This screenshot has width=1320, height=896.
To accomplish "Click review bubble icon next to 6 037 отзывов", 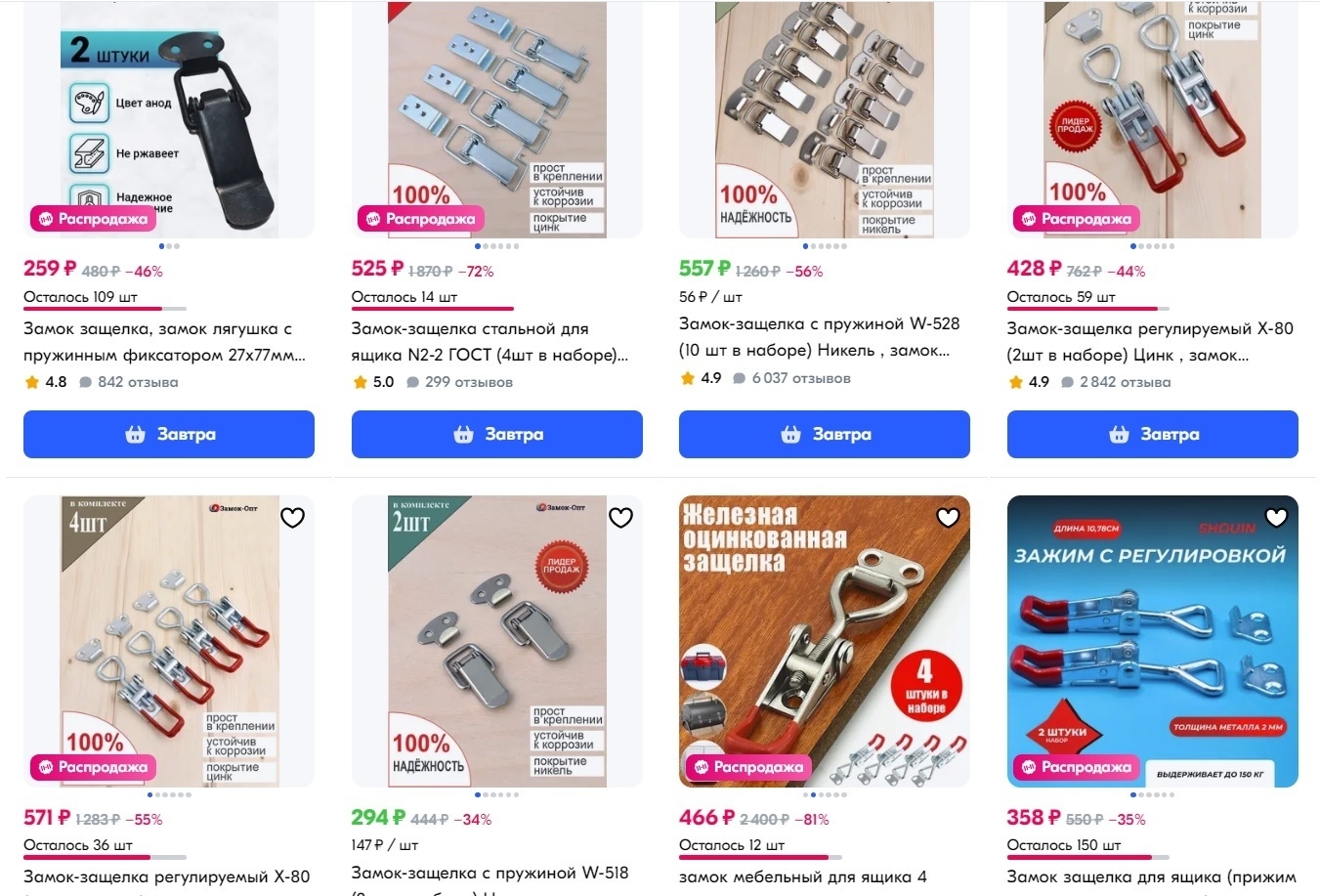I will pyautogui.click(x=740, y=378).
